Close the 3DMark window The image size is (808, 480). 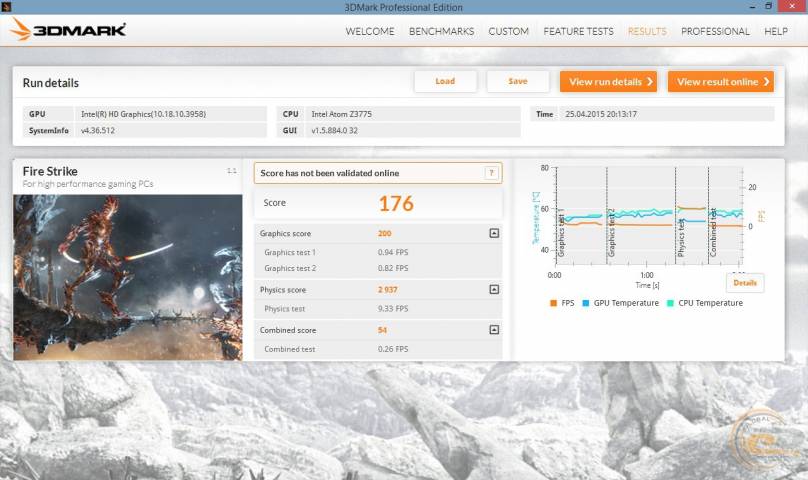tap(793, 7)
